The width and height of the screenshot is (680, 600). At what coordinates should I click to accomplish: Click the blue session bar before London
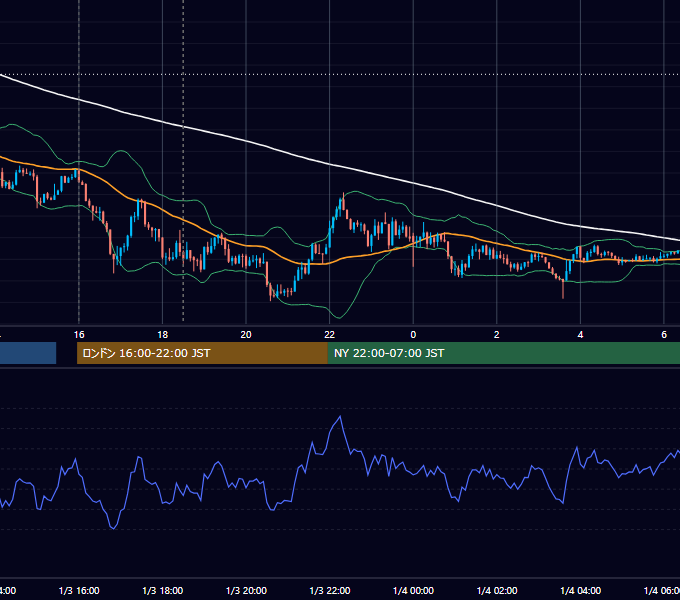(28, 353)
